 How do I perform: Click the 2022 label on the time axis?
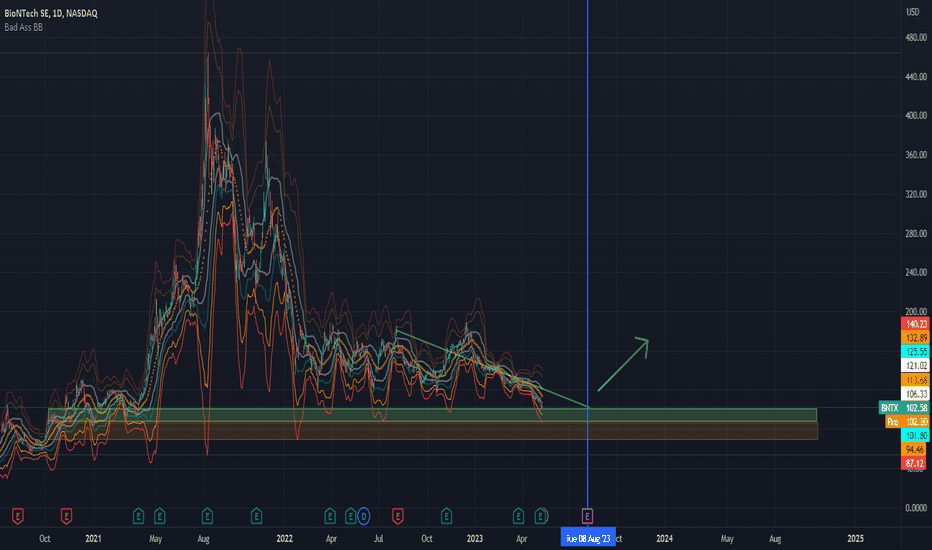coord(285,539)
